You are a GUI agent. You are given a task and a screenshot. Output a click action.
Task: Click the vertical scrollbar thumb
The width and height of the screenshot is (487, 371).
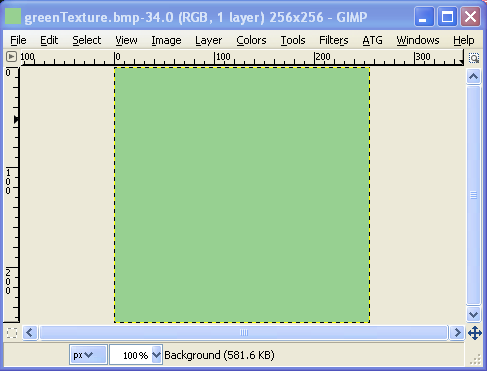pyautogui.click(x=474, y=195)
